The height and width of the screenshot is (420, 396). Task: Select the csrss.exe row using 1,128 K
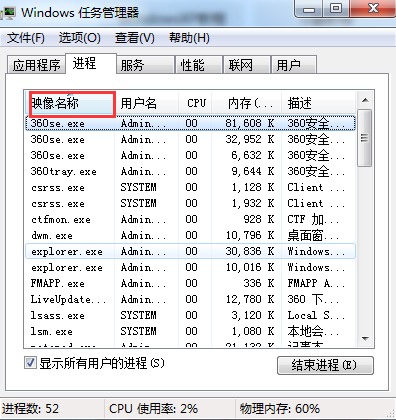point(191,187)
